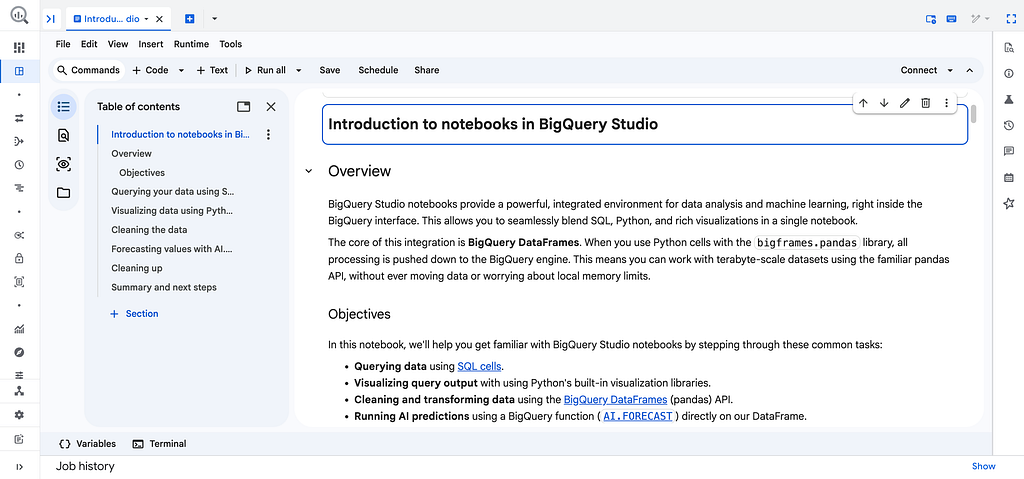Add a new Code cell
Screen dimensions: 1024x479
150,70
